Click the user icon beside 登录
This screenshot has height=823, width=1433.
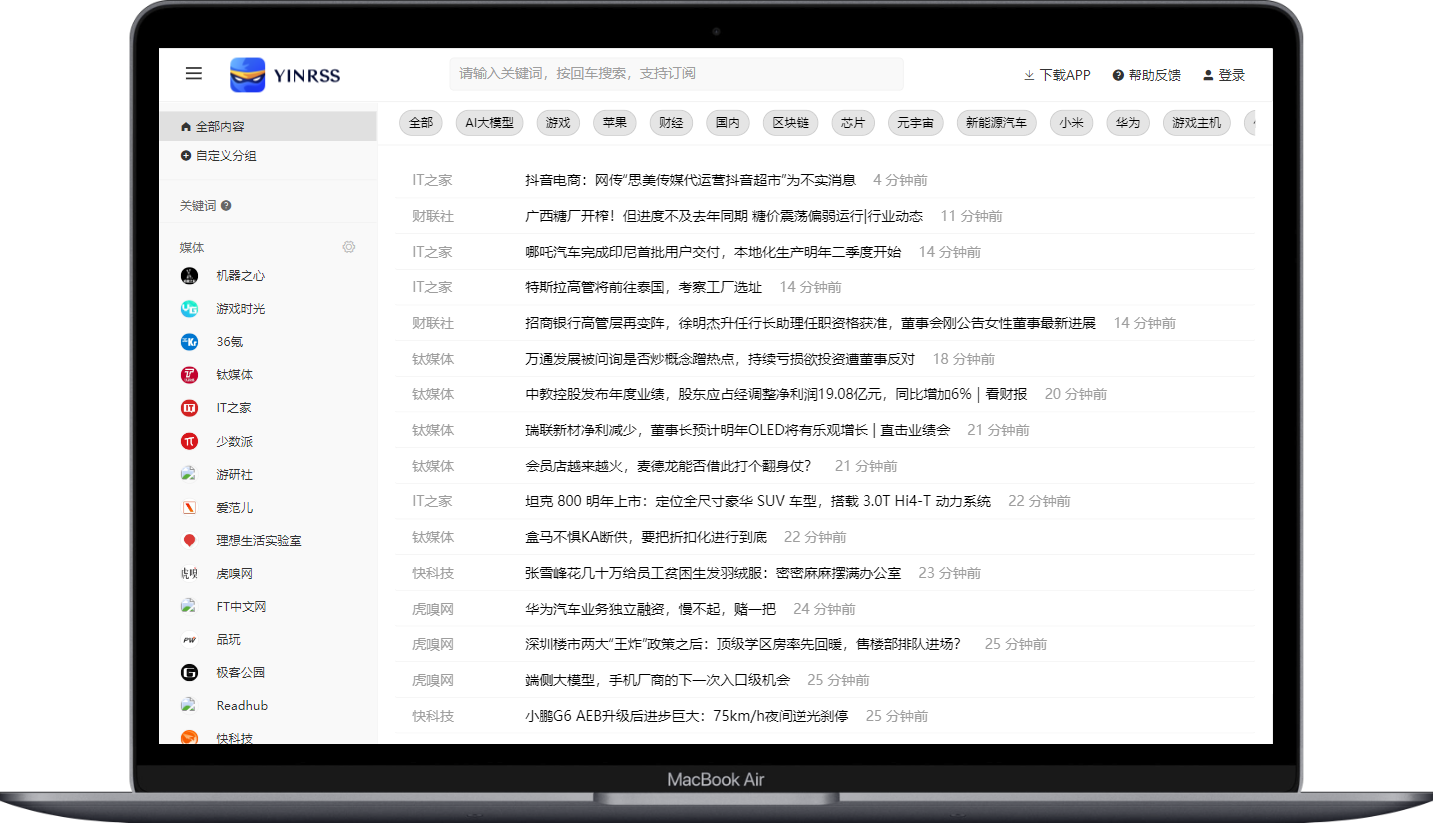(x=1208, y=75)
